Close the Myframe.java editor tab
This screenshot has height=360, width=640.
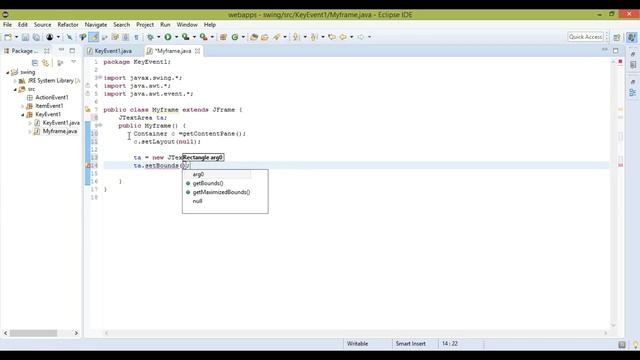coord(198,51)
